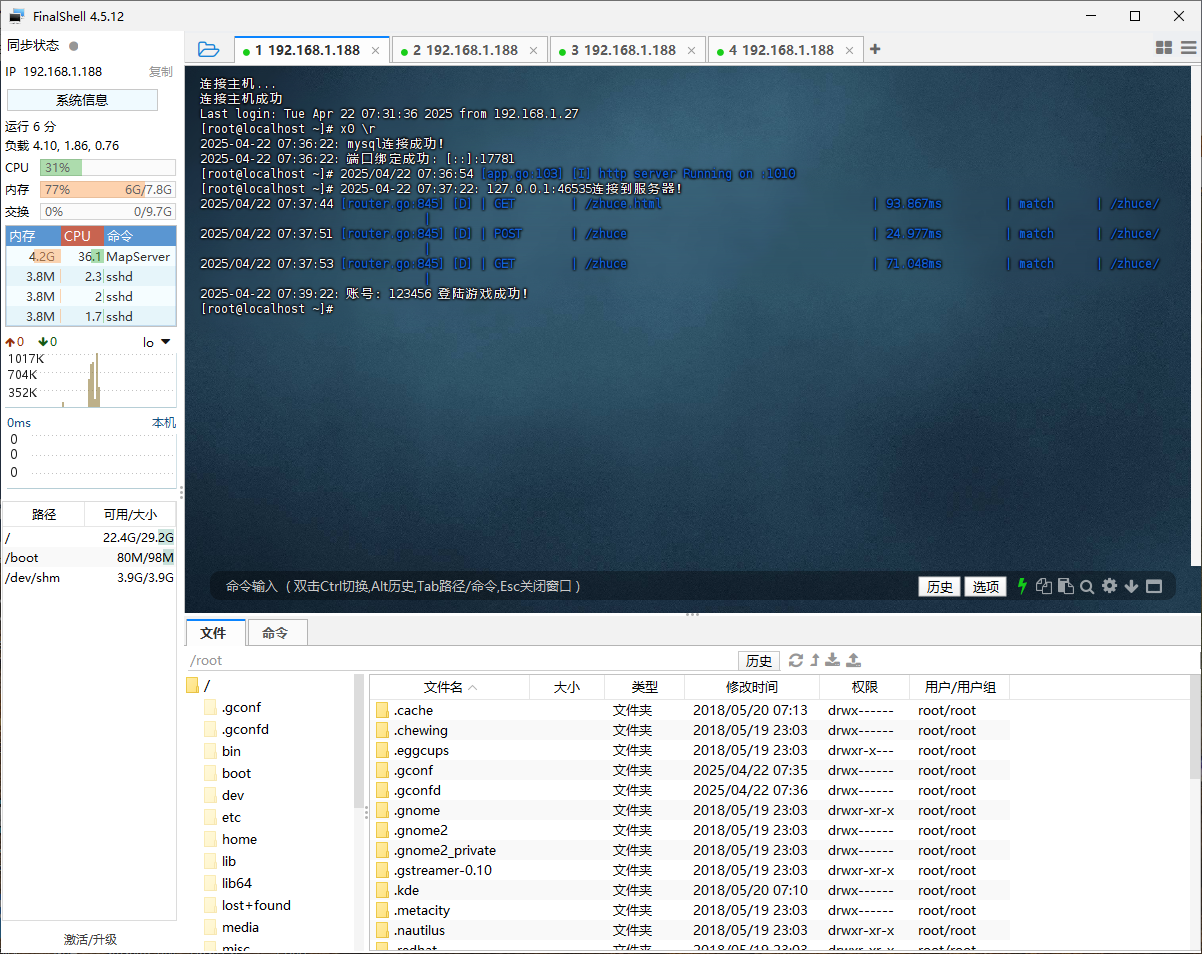Open terminal settings gear icon

click(1109, 586)
